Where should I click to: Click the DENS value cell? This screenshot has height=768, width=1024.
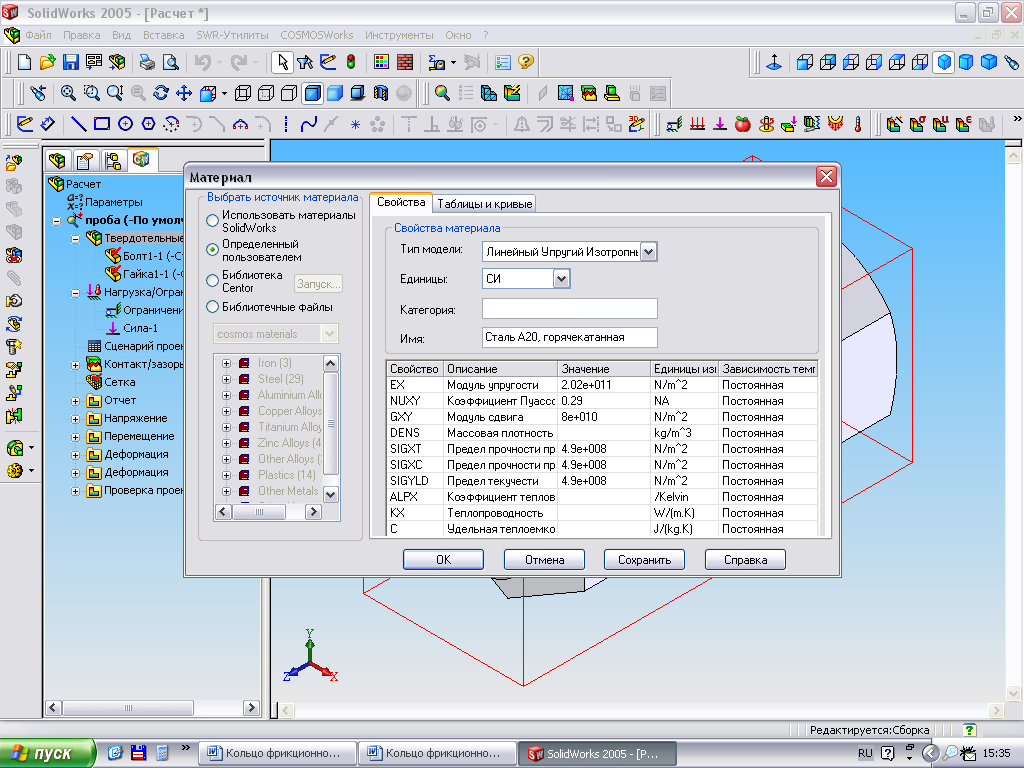(603, 433)
